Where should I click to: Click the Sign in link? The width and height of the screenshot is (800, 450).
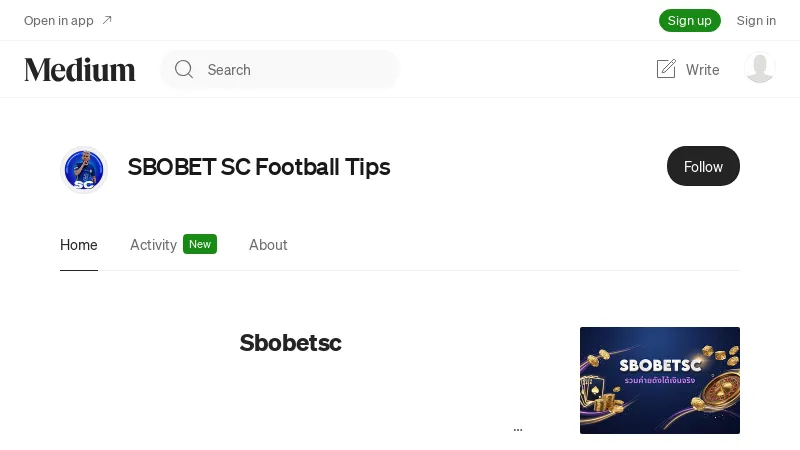point(756,20)
